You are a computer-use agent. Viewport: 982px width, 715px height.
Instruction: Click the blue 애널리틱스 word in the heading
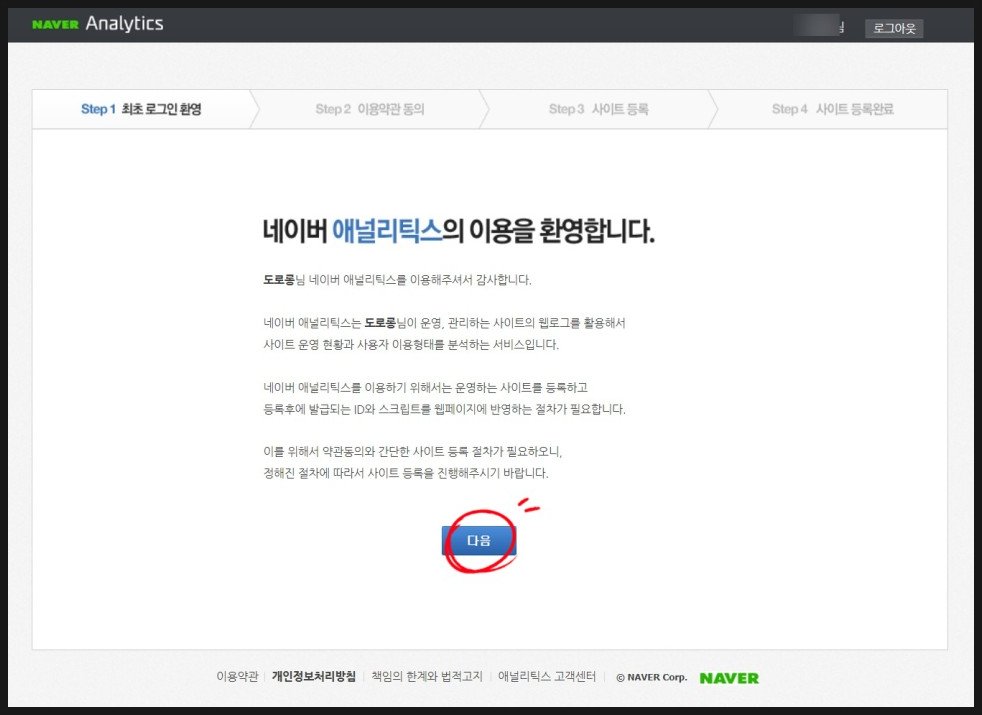point(386,231)
